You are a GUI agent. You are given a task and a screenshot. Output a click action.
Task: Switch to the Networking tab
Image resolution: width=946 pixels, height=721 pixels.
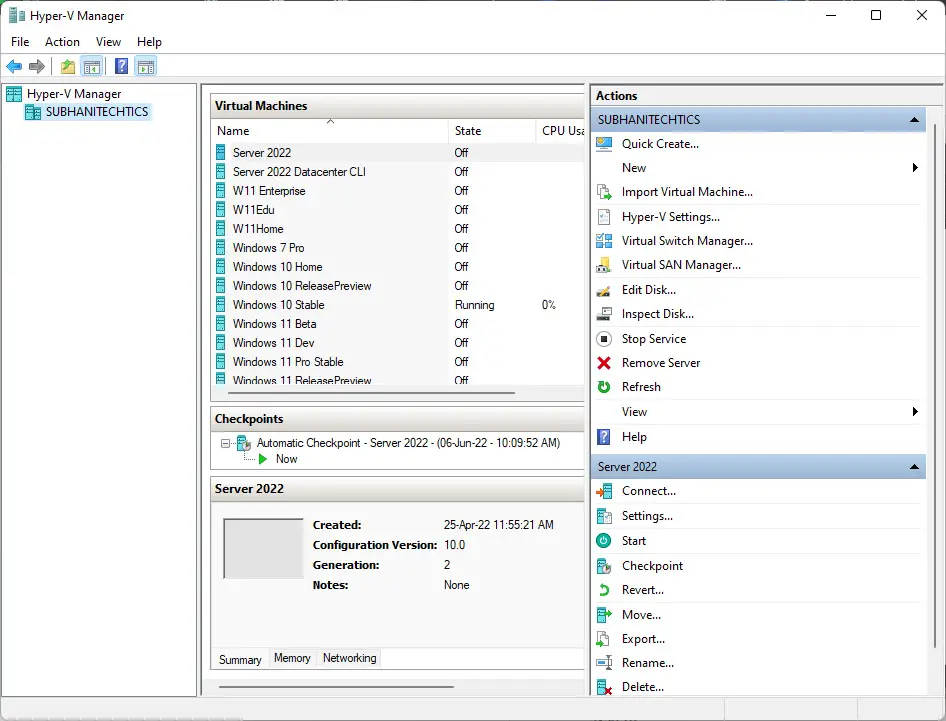(x=349, y=658)
